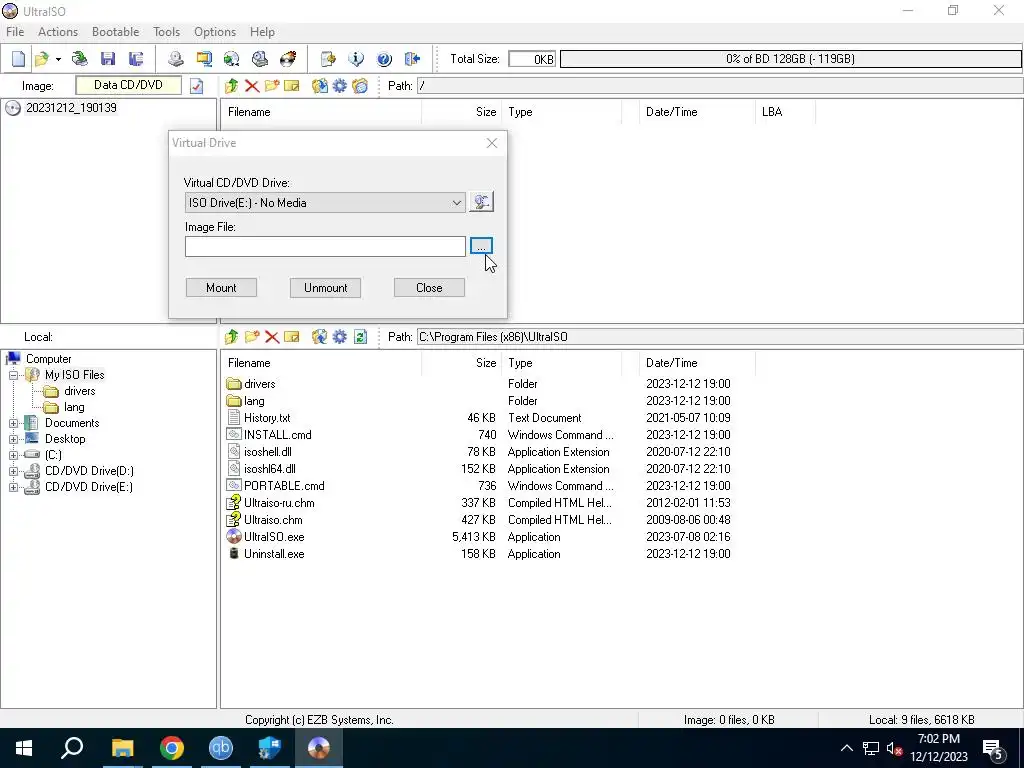Open the Tools menu

click(167, 32)
